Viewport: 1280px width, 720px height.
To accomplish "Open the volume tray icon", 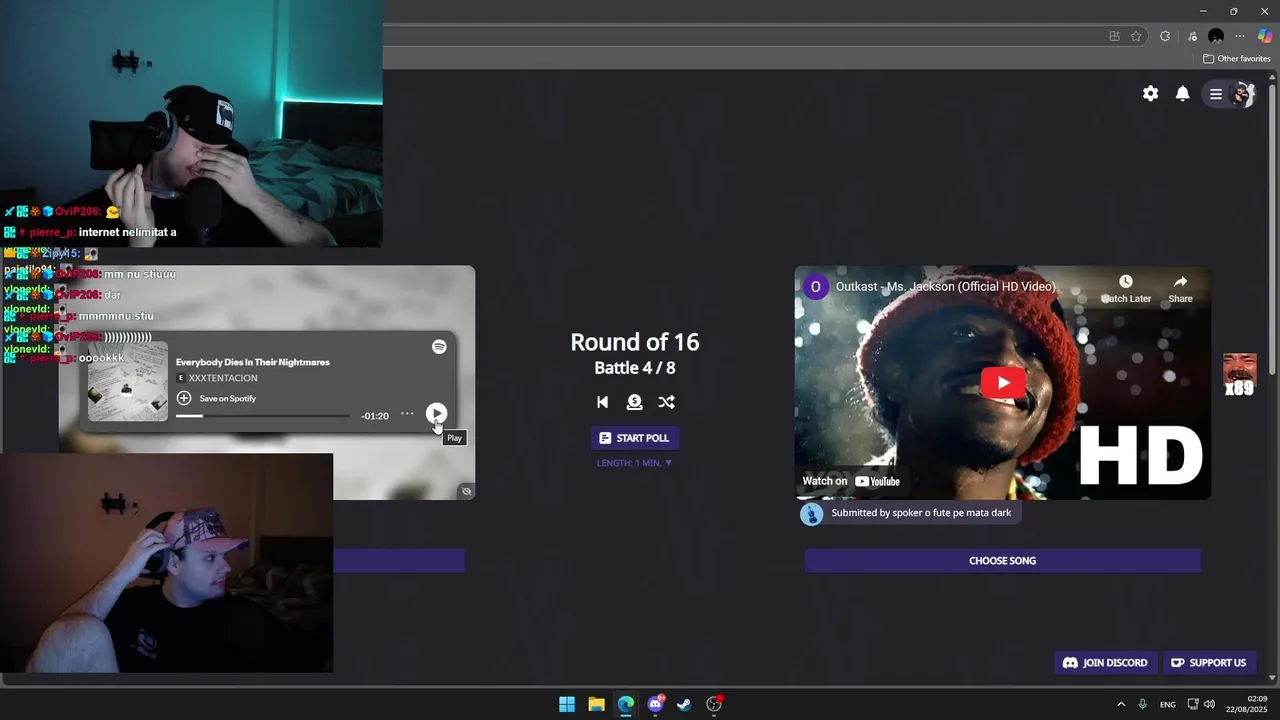I will point(1209,704).
